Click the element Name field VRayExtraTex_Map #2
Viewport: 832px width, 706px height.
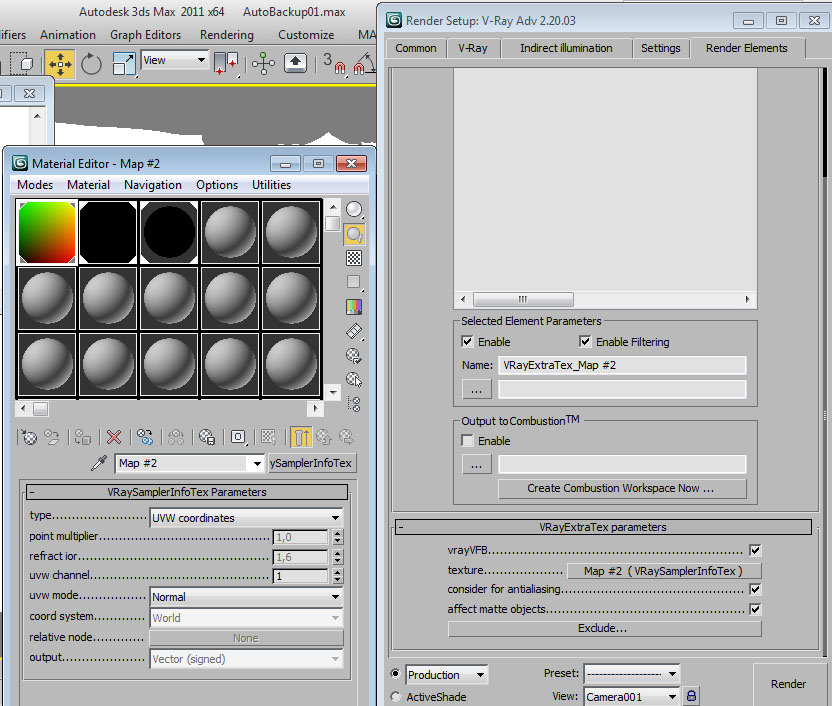(622, 365)
